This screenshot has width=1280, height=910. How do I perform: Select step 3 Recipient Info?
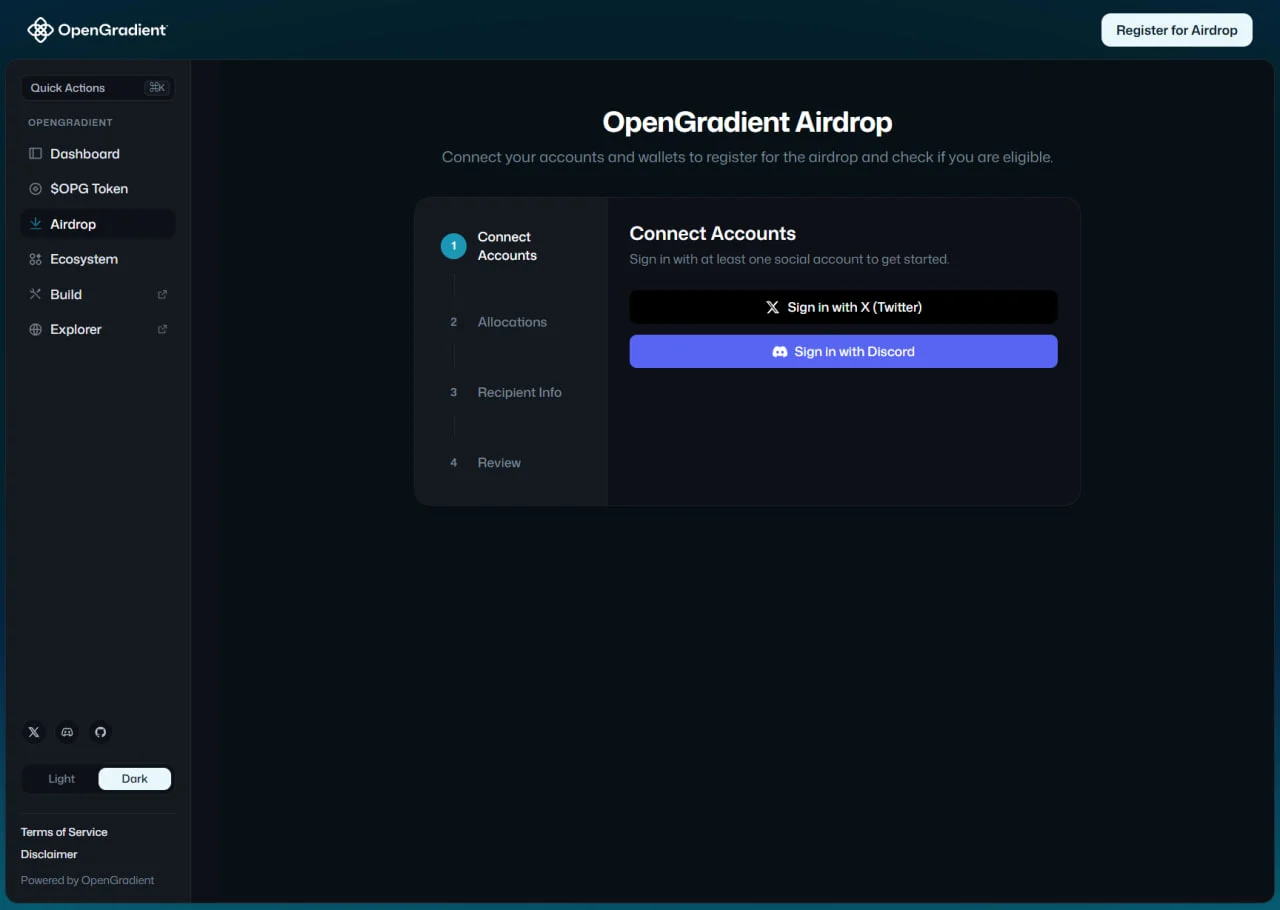click(505, 392)
